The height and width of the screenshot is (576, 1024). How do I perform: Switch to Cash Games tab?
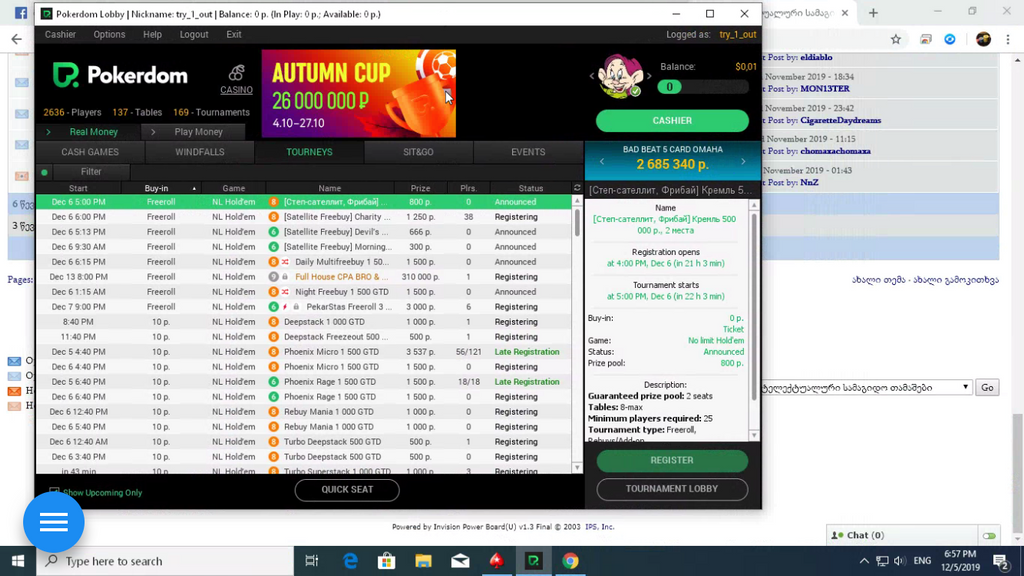90,152
